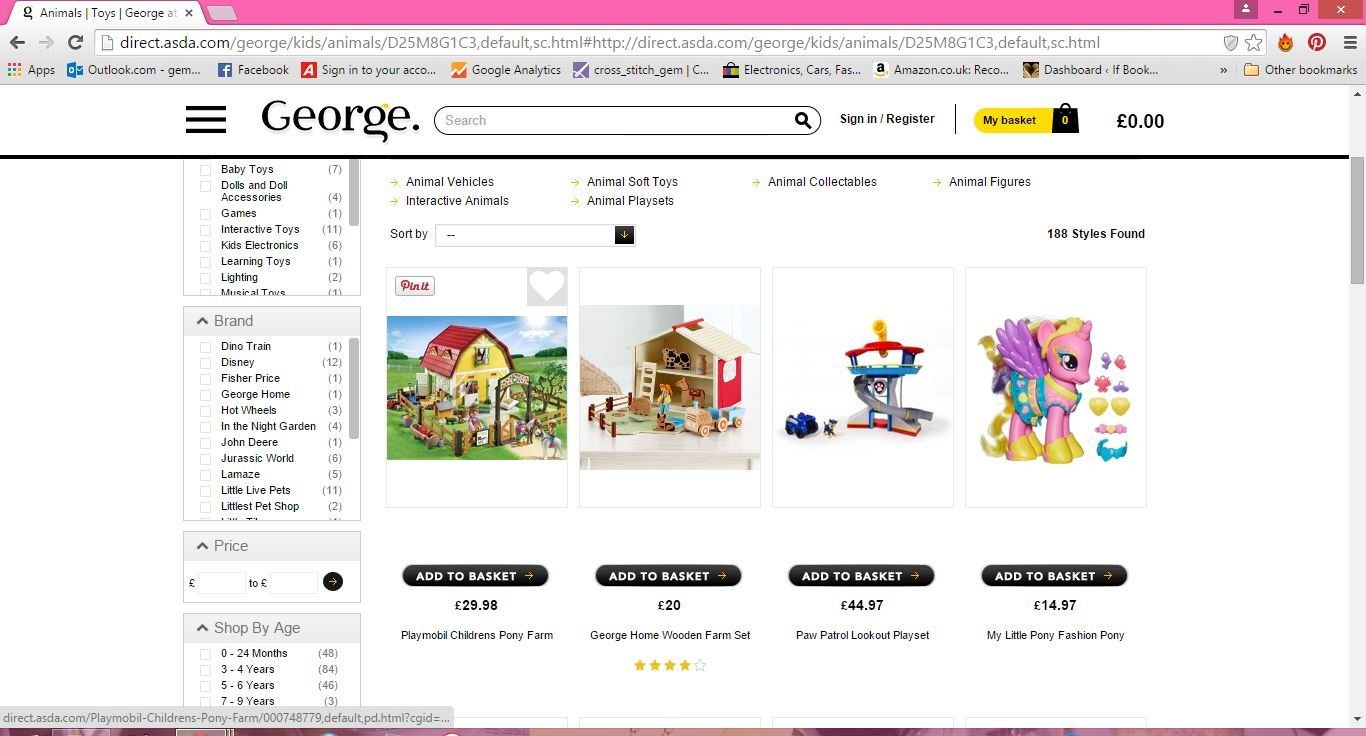Open Interactive Animals category
This screenshot has width=1366, height=736.
point(457,201)
